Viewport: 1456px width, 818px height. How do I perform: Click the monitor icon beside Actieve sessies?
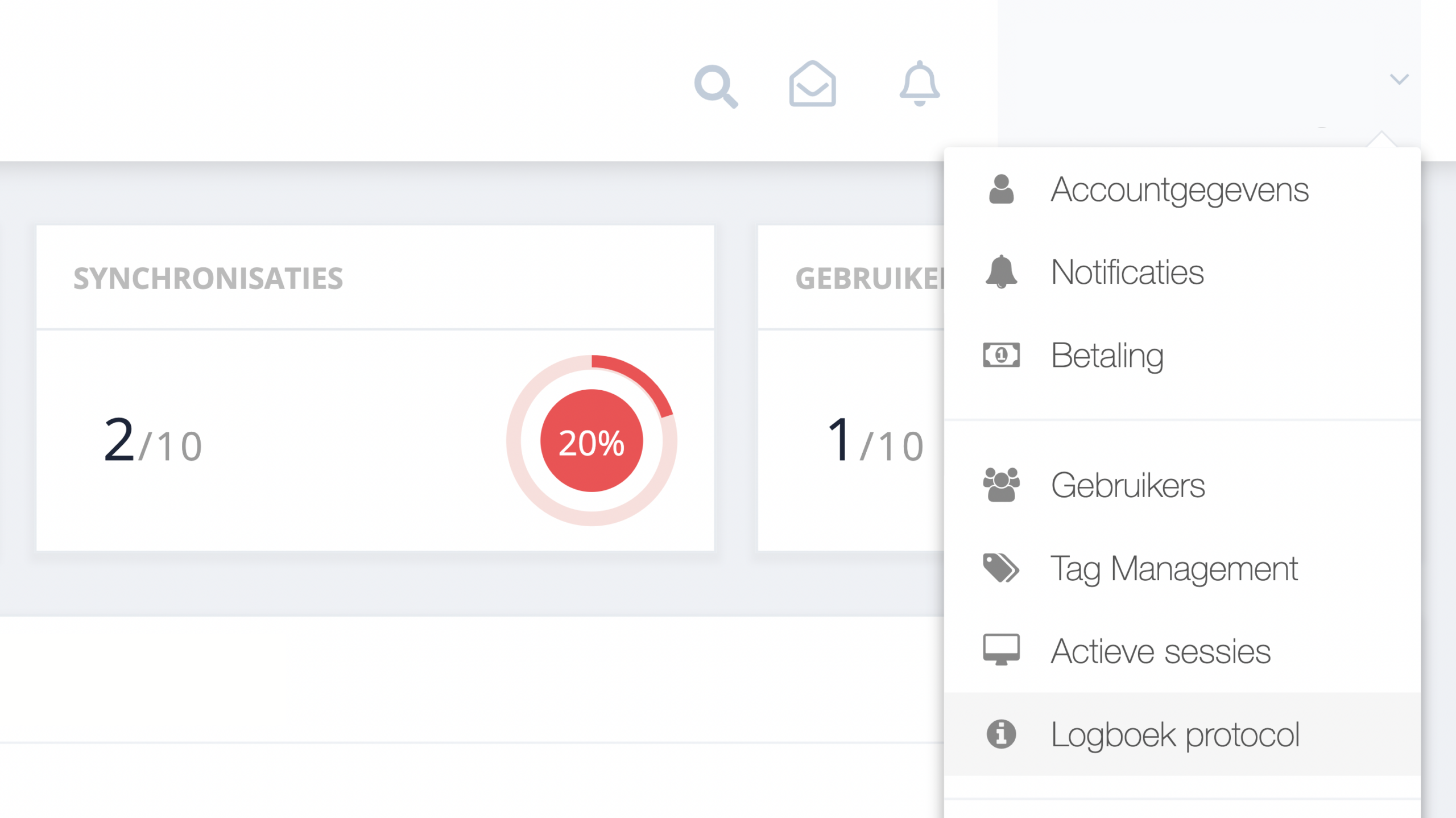1001,650
